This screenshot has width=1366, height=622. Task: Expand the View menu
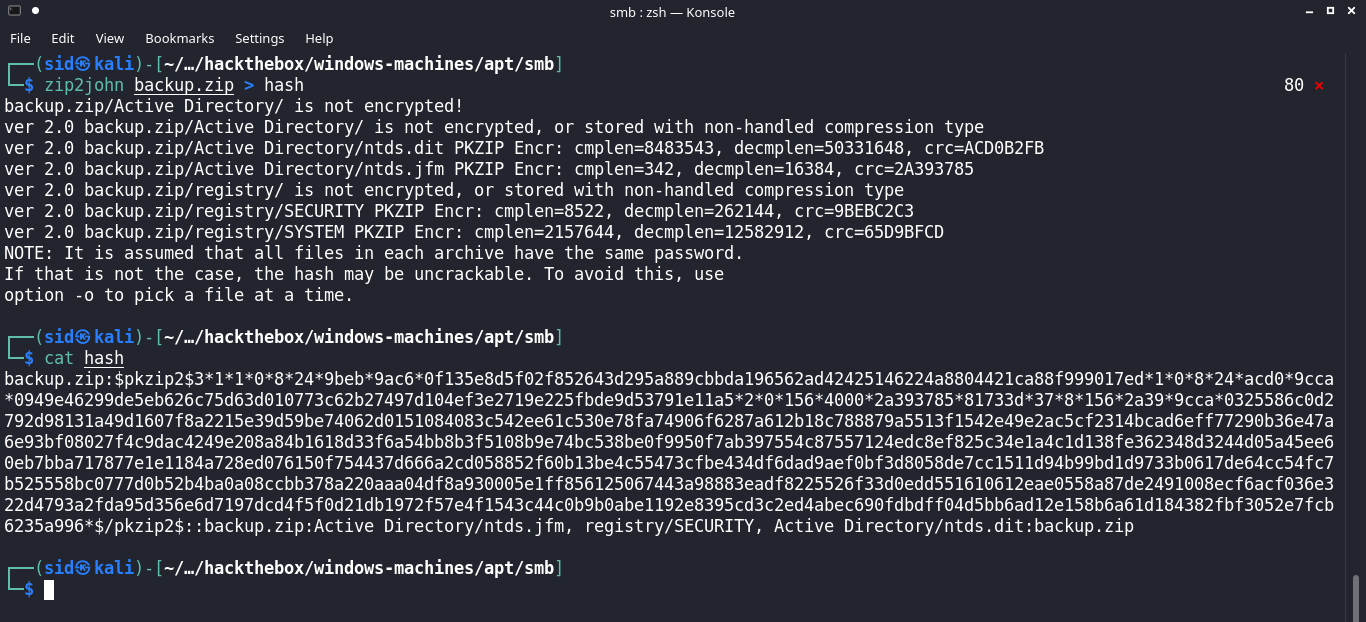110,39
